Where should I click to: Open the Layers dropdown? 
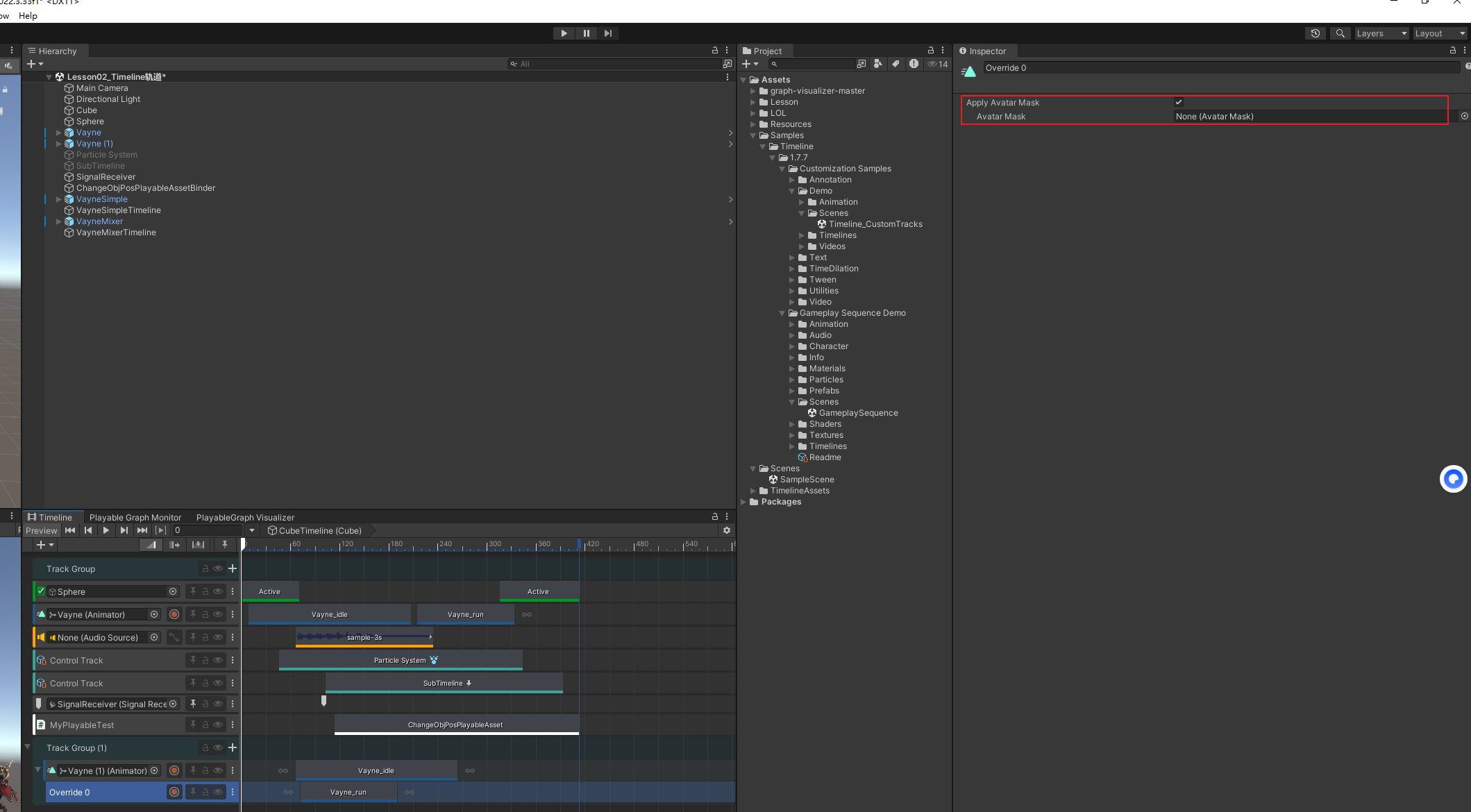1381,33
